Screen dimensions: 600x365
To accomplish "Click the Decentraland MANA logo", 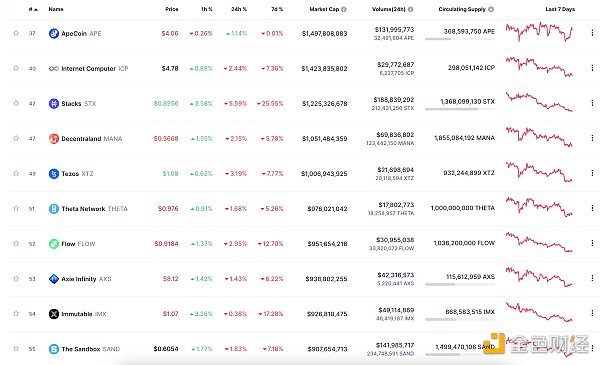I will coord(54,139).
